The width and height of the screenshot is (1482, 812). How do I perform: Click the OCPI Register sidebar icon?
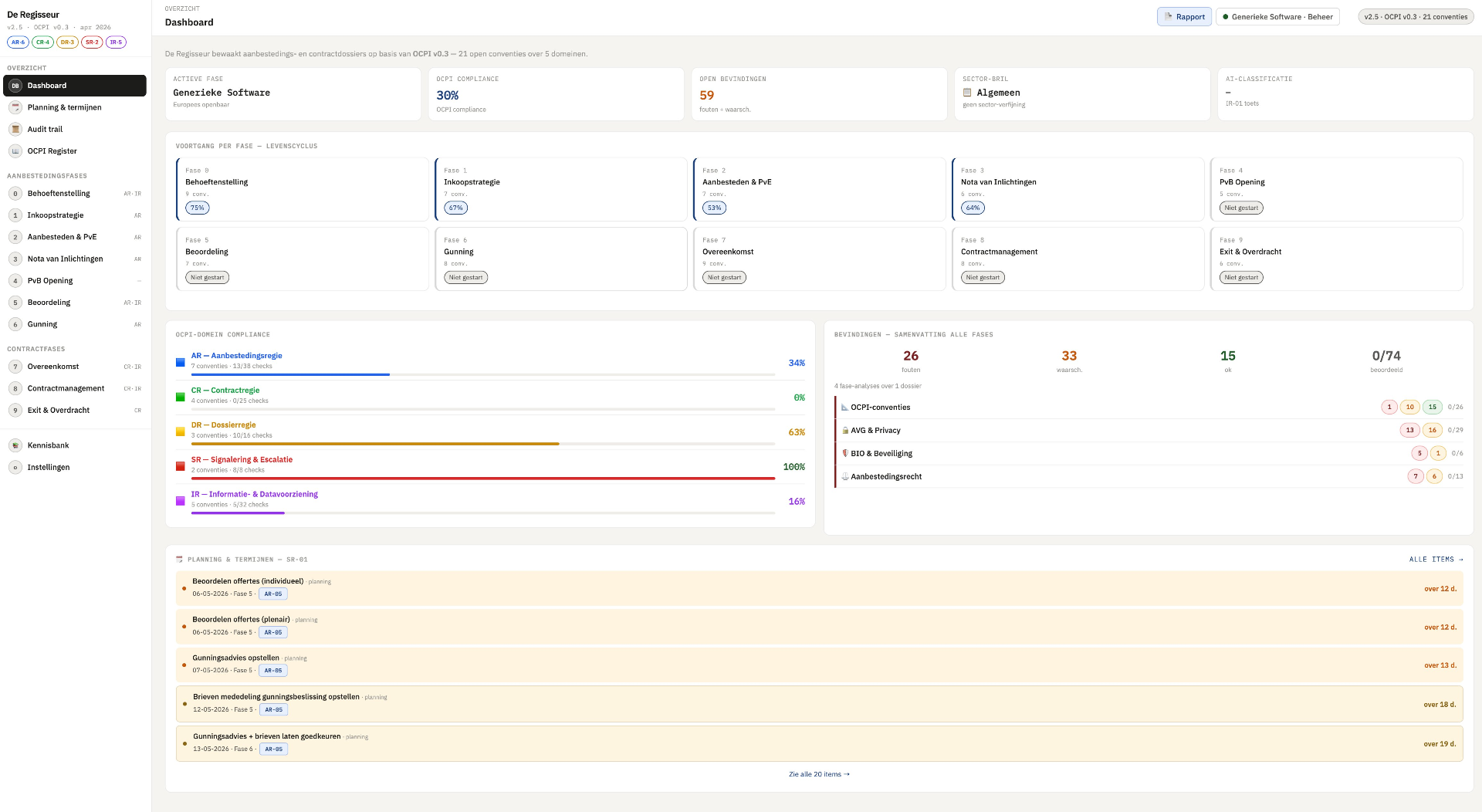pyautogui.click(x=15, y=151)
